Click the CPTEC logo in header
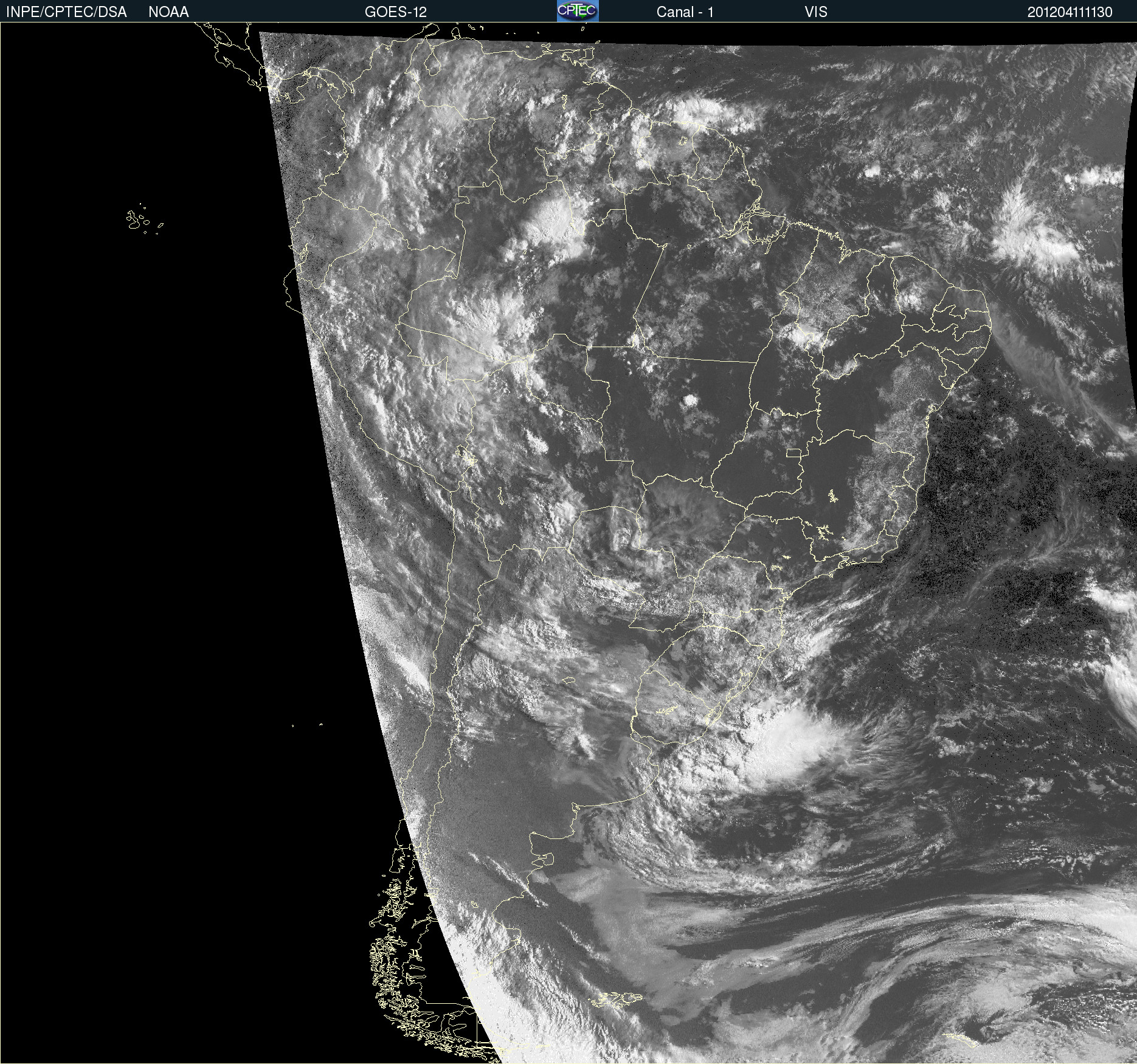Viewport: 1137px width, 1064px height. (578, 11)
